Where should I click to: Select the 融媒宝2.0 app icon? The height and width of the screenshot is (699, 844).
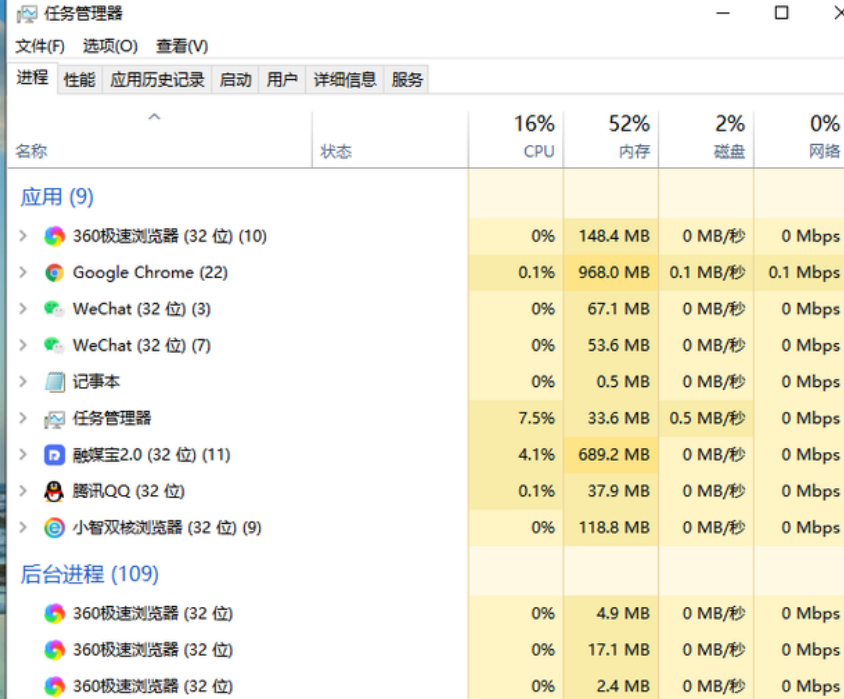54,455
